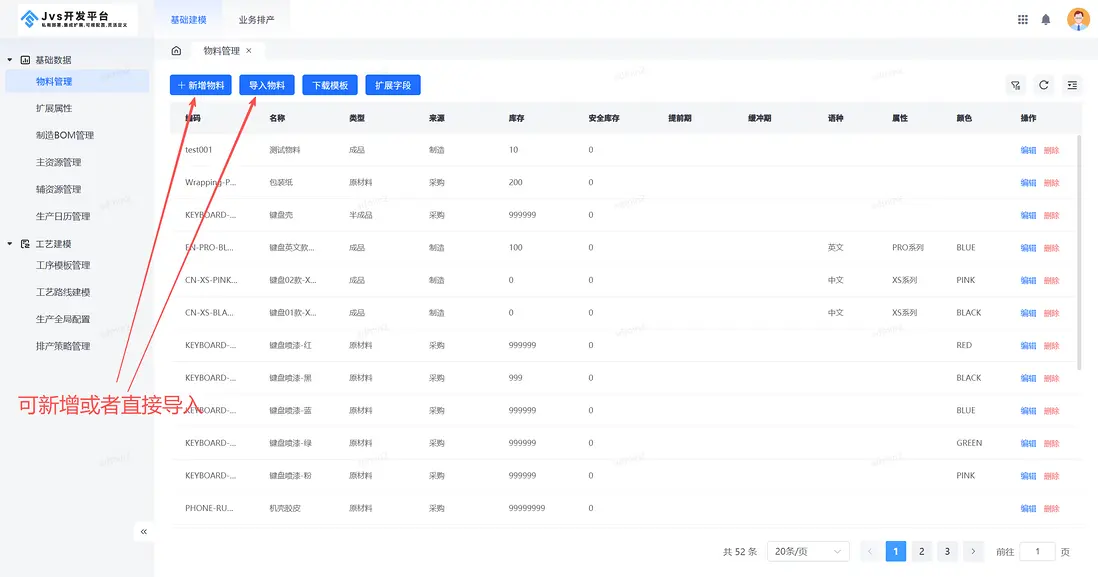
Task: Edit the EN-PRO-BL row
Action: pos(1028,248)
